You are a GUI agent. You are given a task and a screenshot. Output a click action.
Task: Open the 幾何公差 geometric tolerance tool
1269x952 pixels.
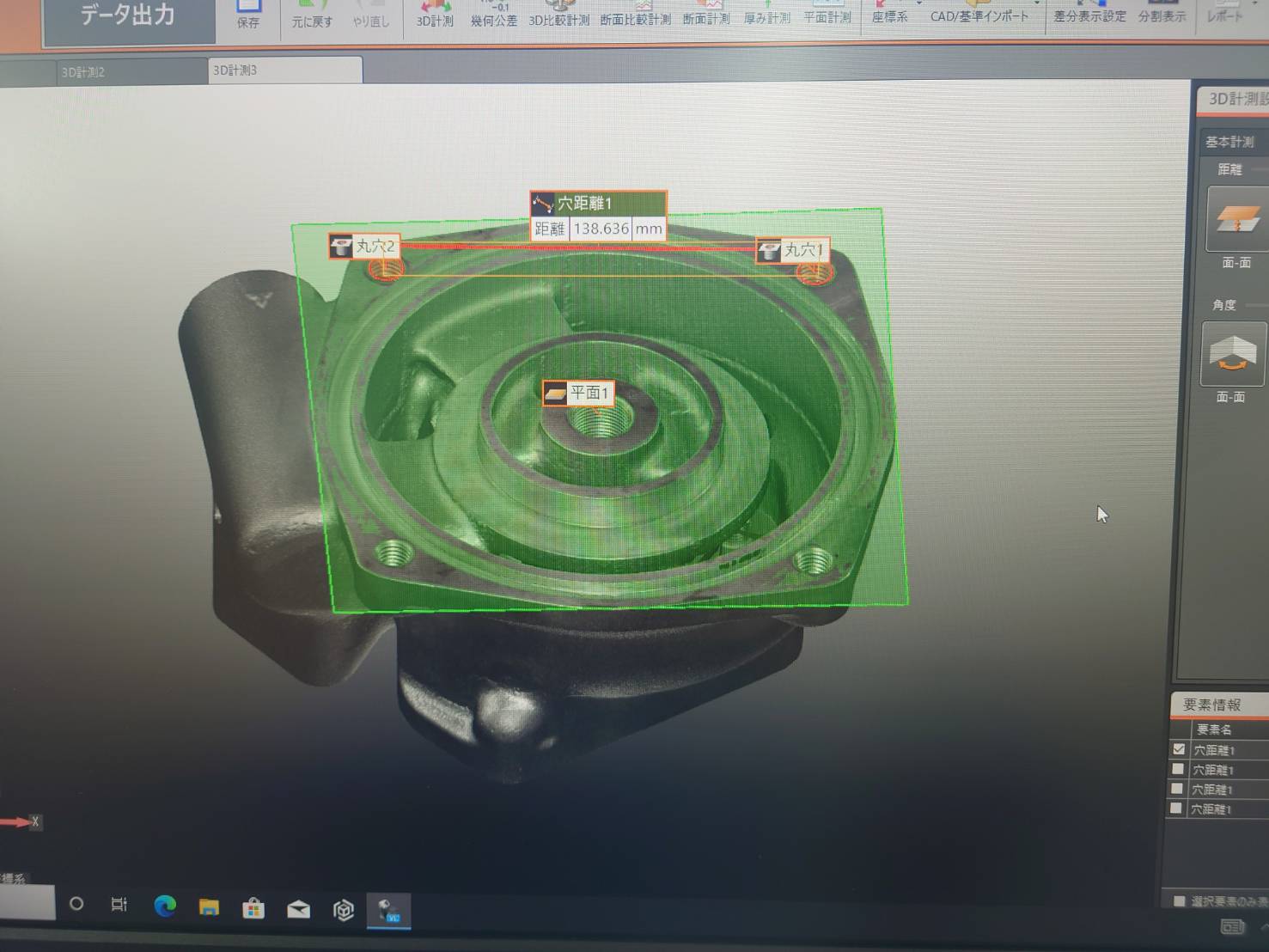[494, 12]
